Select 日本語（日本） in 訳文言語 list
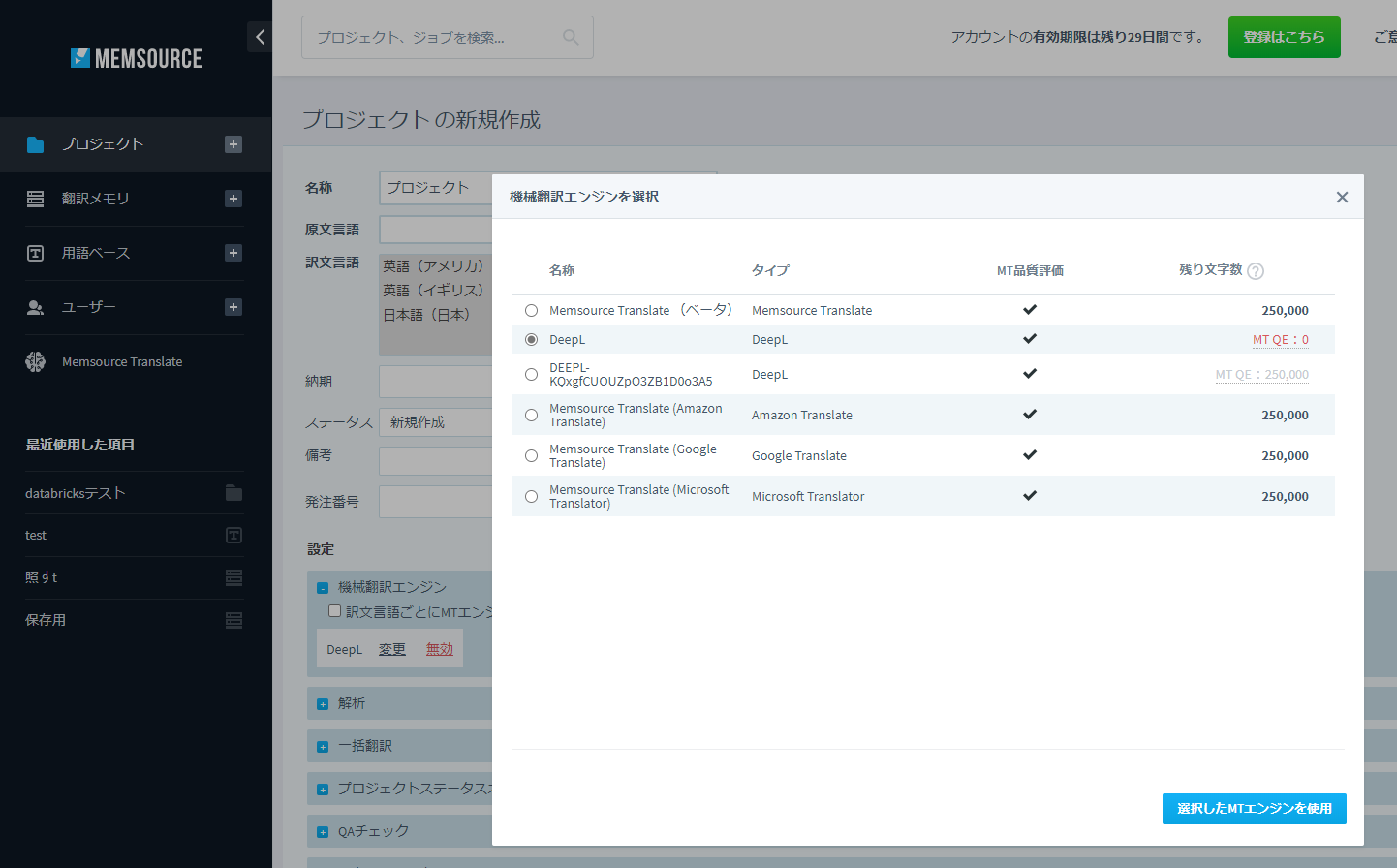The height and width of the screenshot is (868, 1397). [426, 315]
